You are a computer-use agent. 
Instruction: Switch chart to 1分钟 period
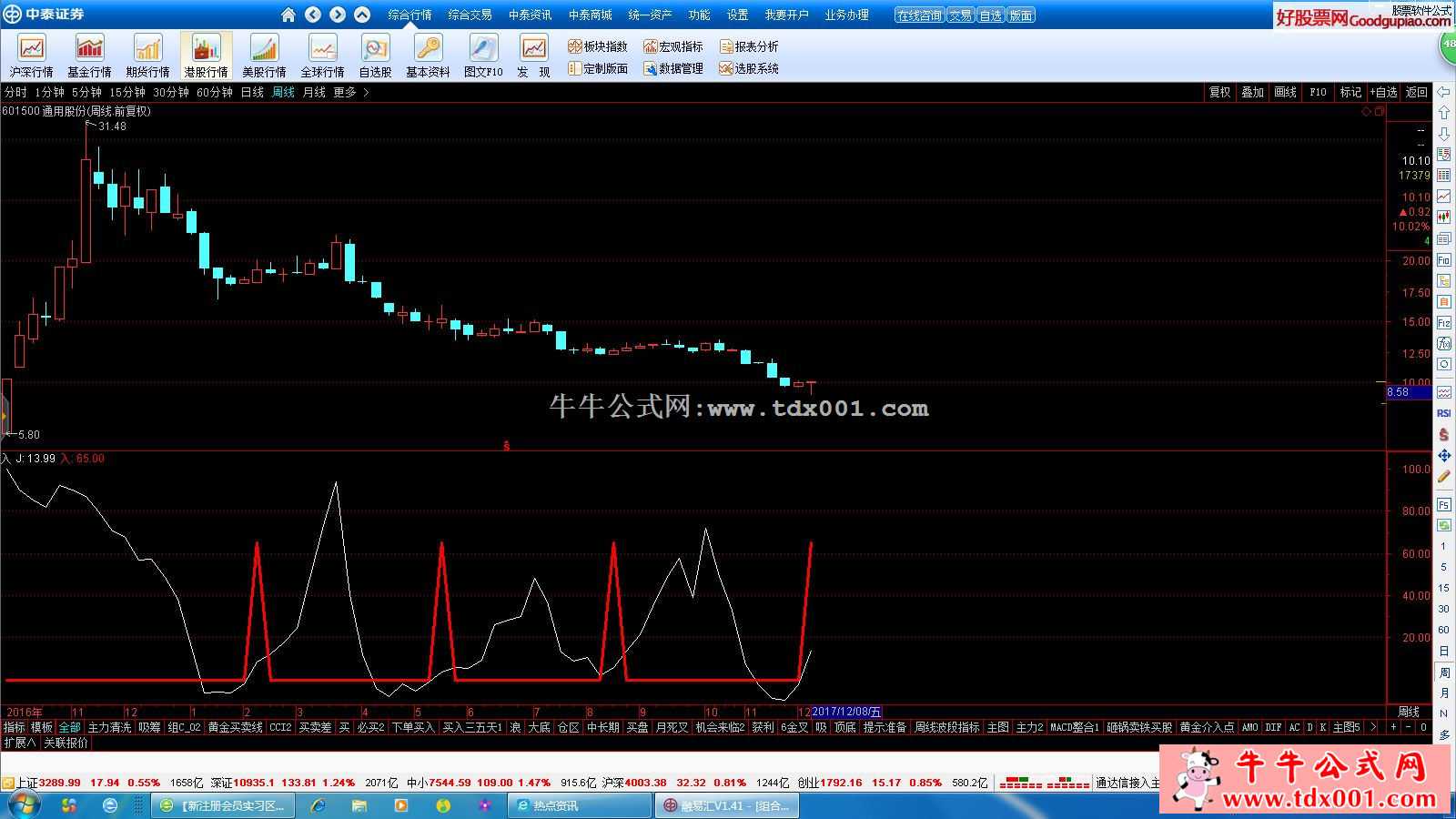(49, 92)
